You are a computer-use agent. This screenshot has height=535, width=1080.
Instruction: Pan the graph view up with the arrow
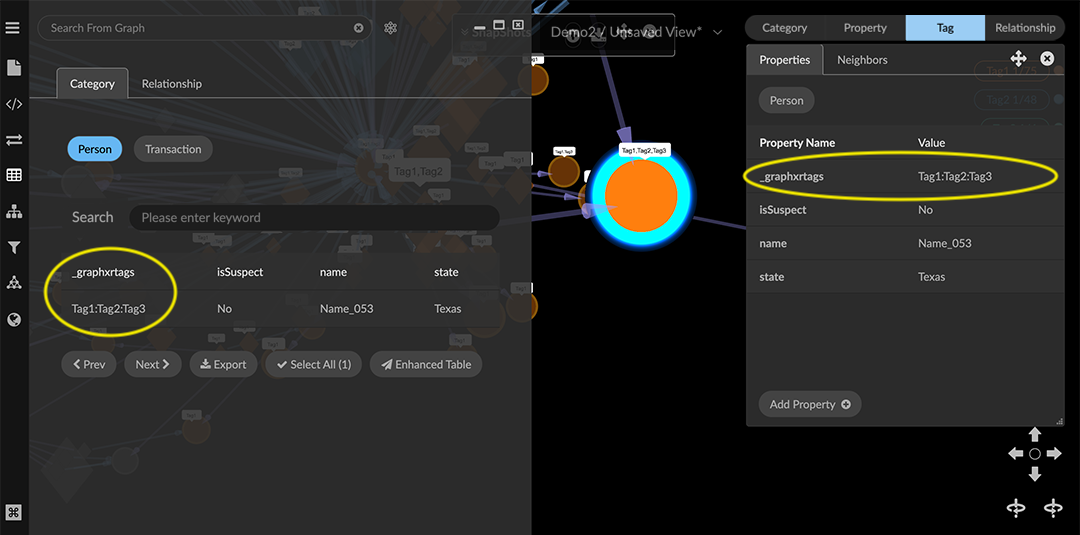1035,434
